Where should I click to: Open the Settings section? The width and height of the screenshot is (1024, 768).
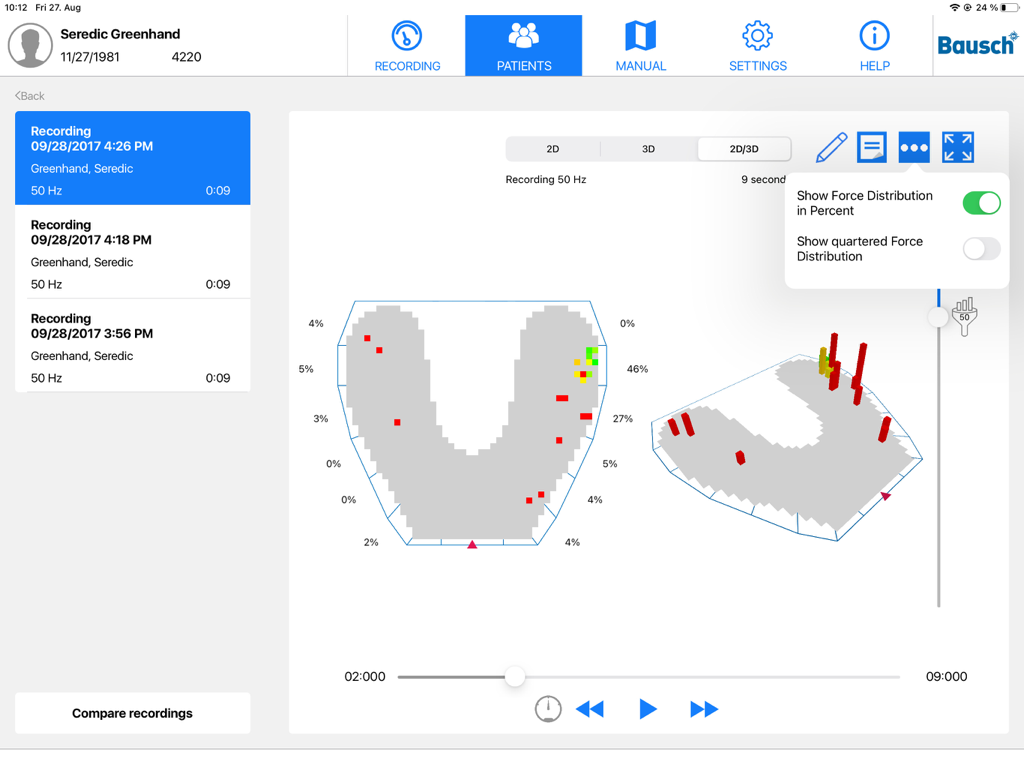(x=757, y=45)
